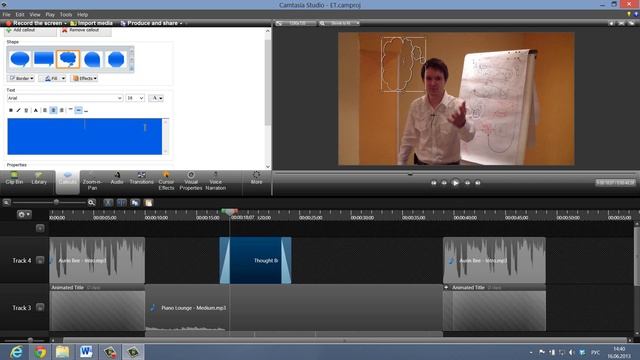Click inside the blue callout text box
This screenshot has height=360, width=640.
tap(84, 136)
